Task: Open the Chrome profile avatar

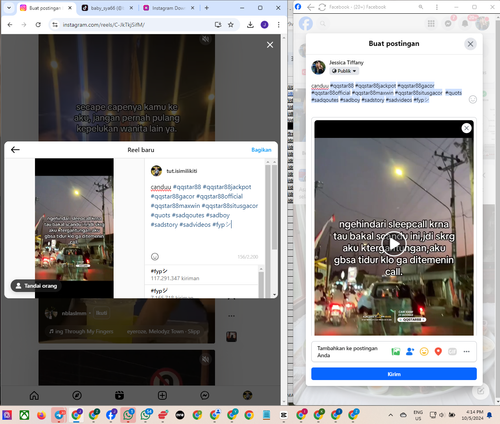Action: [x=264, y=25]
